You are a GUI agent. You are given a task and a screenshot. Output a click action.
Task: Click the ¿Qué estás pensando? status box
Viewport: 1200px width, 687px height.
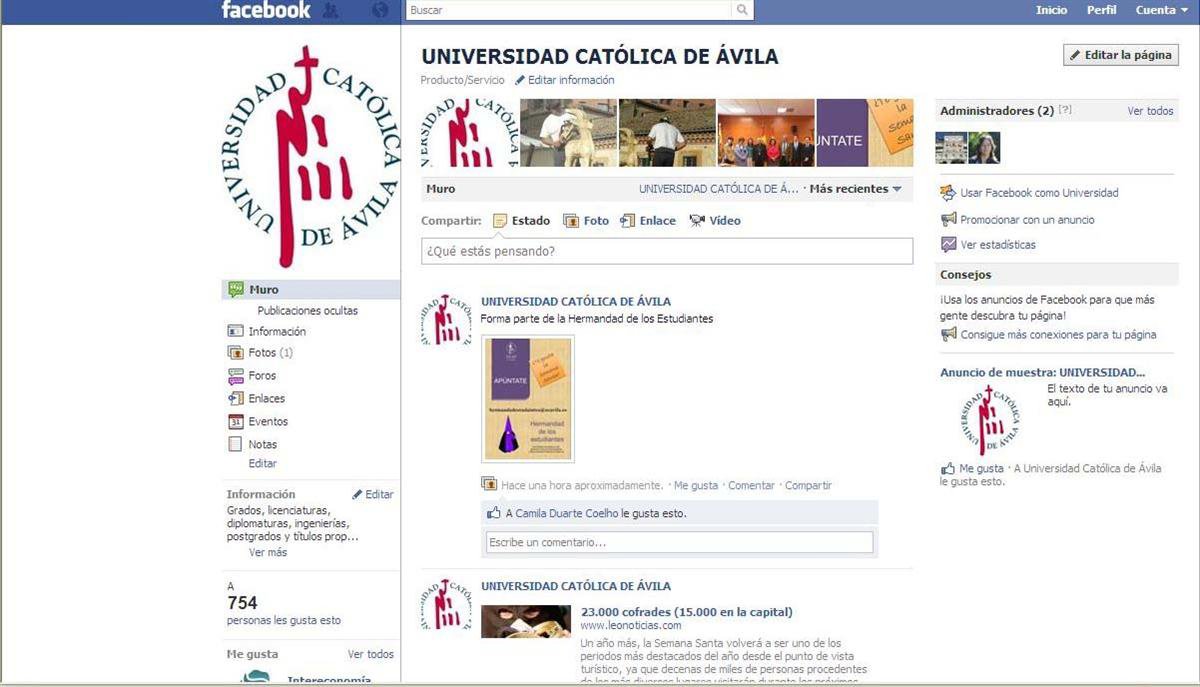[666, 251]
